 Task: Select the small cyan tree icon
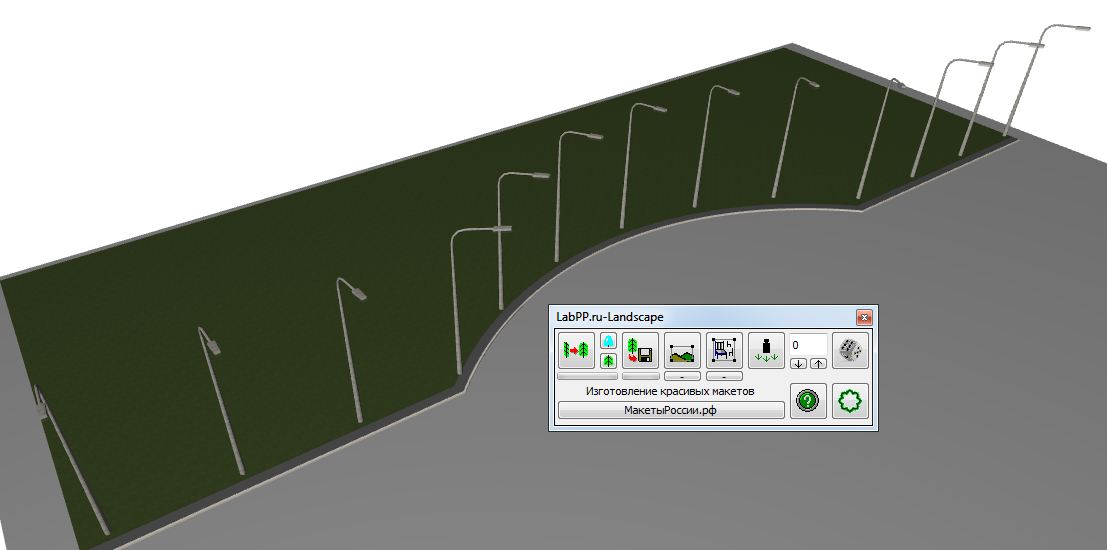pyautogui.click(x=609, y=342)
